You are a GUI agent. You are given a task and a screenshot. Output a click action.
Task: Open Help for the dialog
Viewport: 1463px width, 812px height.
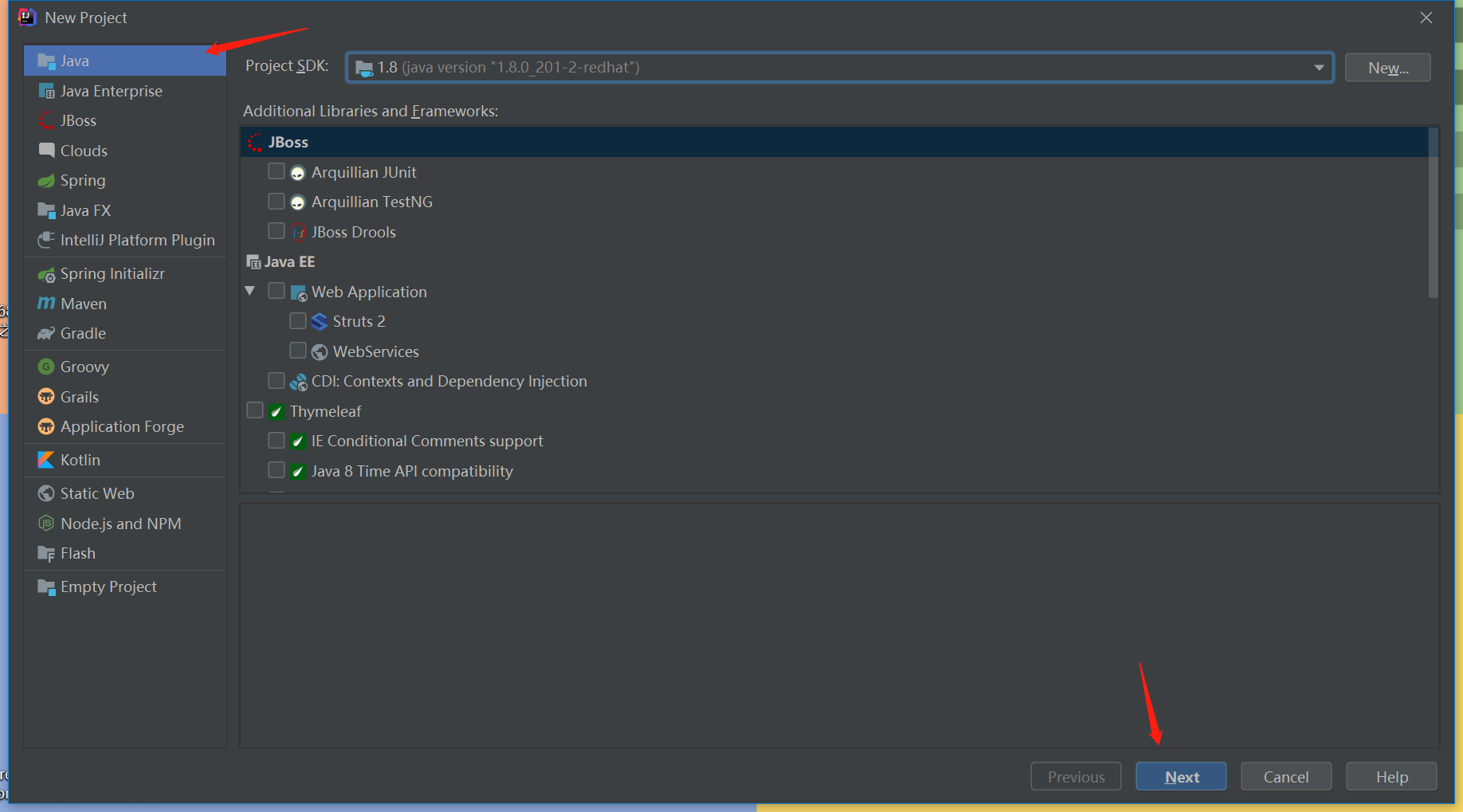(1391, 777)
